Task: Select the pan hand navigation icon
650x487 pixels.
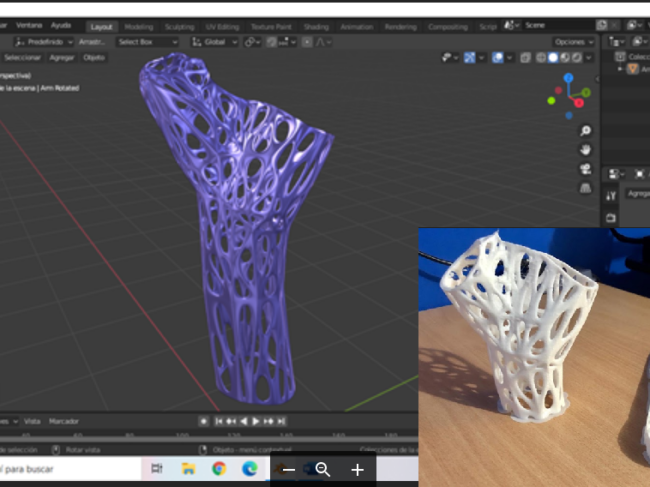Action: coord(585,150)
